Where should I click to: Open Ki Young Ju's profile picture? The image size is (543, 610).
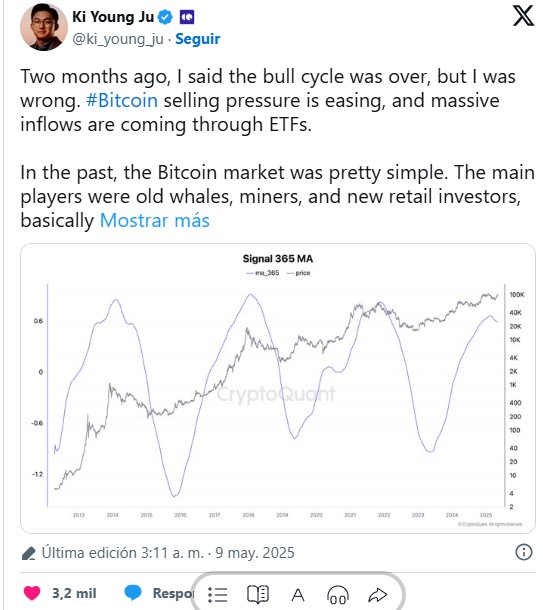coord(44,27)
